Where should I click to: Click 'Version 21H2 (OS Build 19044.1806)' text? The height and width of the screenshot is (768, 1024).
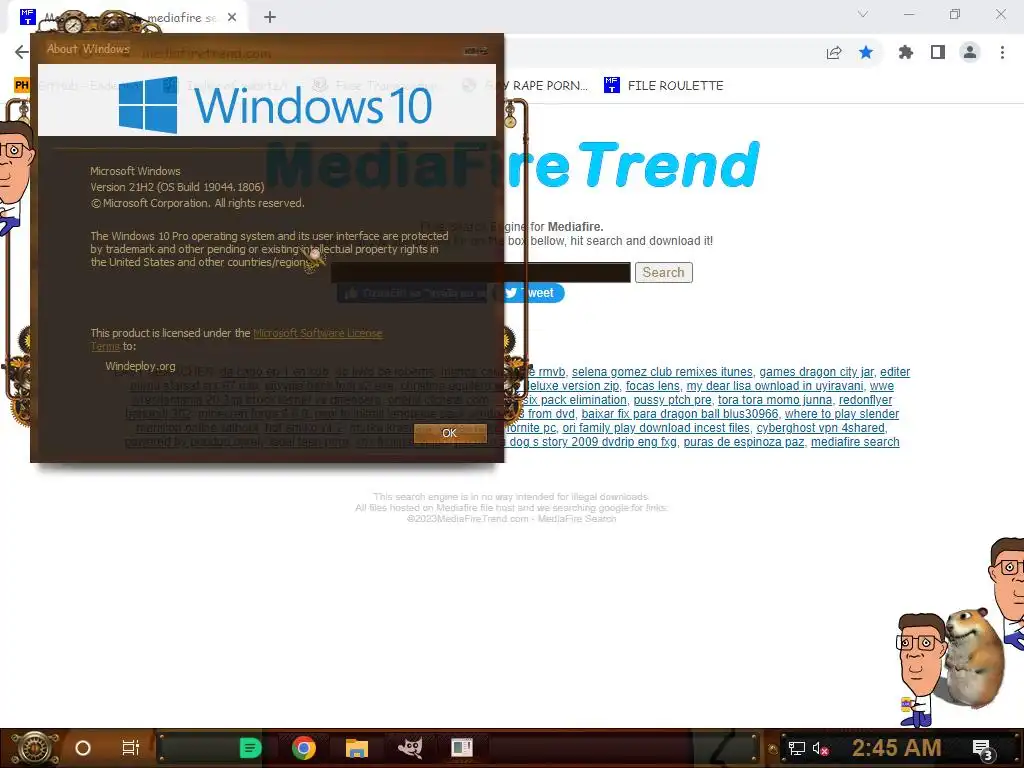(177, 187)
